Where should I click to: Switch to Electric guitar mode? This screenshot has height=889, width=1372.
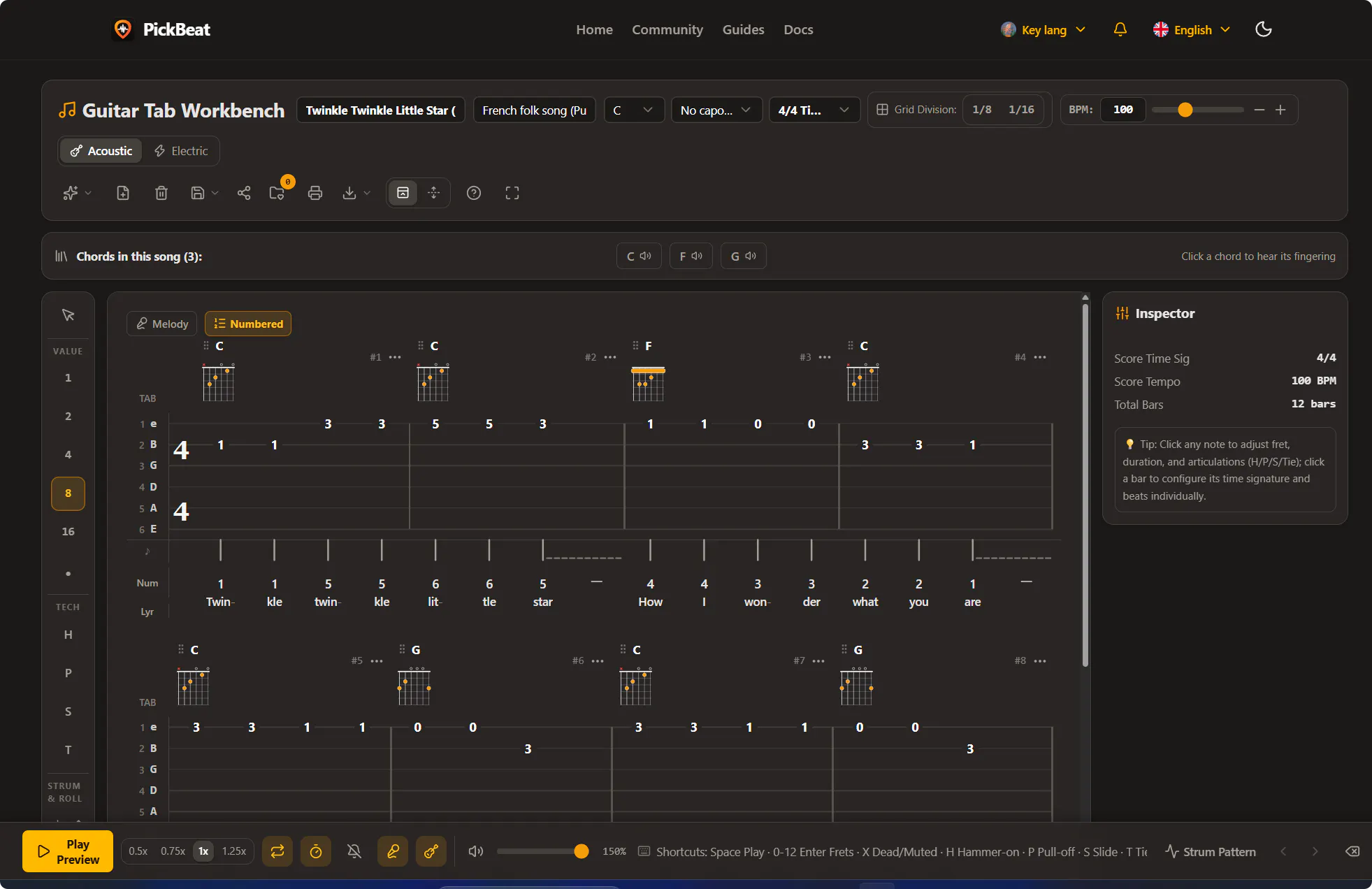click(181, 151)
